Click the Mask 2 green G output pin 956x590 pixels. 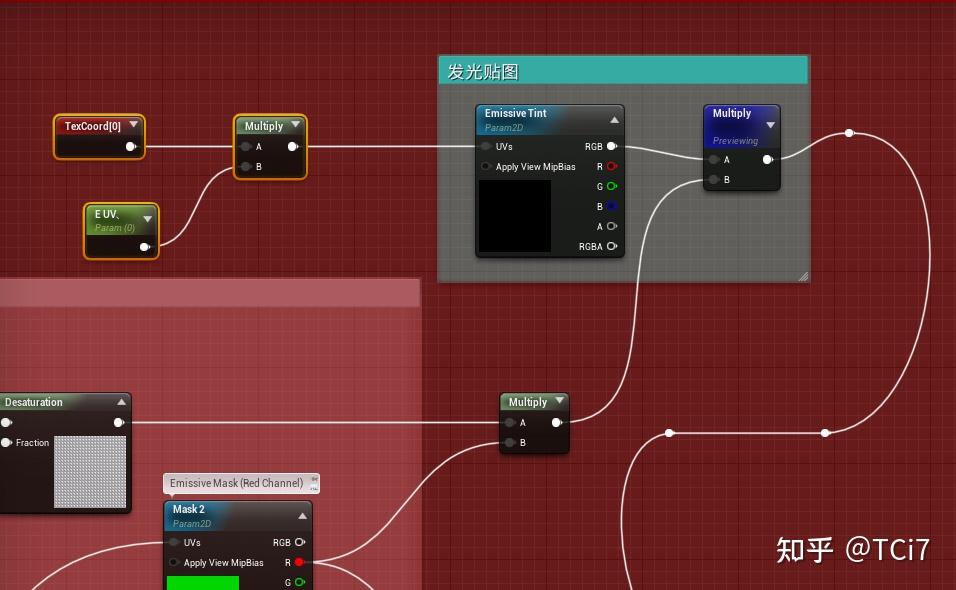click(300, 583)
